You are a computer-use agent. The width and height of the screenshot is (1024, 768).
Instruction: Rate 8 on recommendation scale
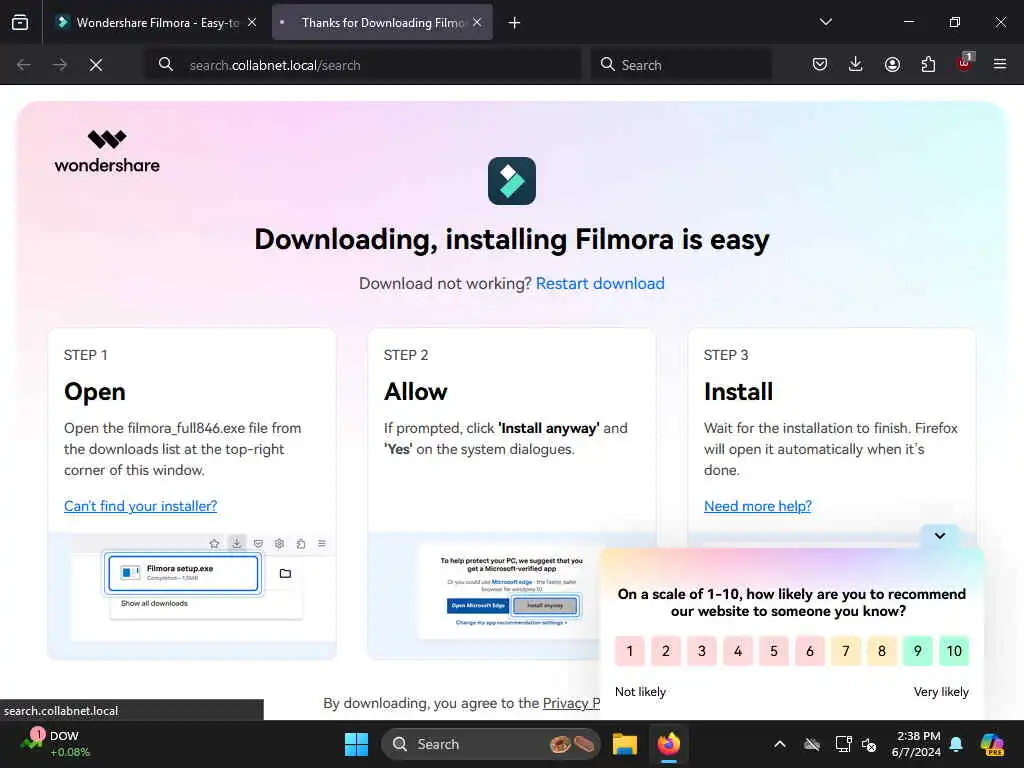click(x=882, y=651)
